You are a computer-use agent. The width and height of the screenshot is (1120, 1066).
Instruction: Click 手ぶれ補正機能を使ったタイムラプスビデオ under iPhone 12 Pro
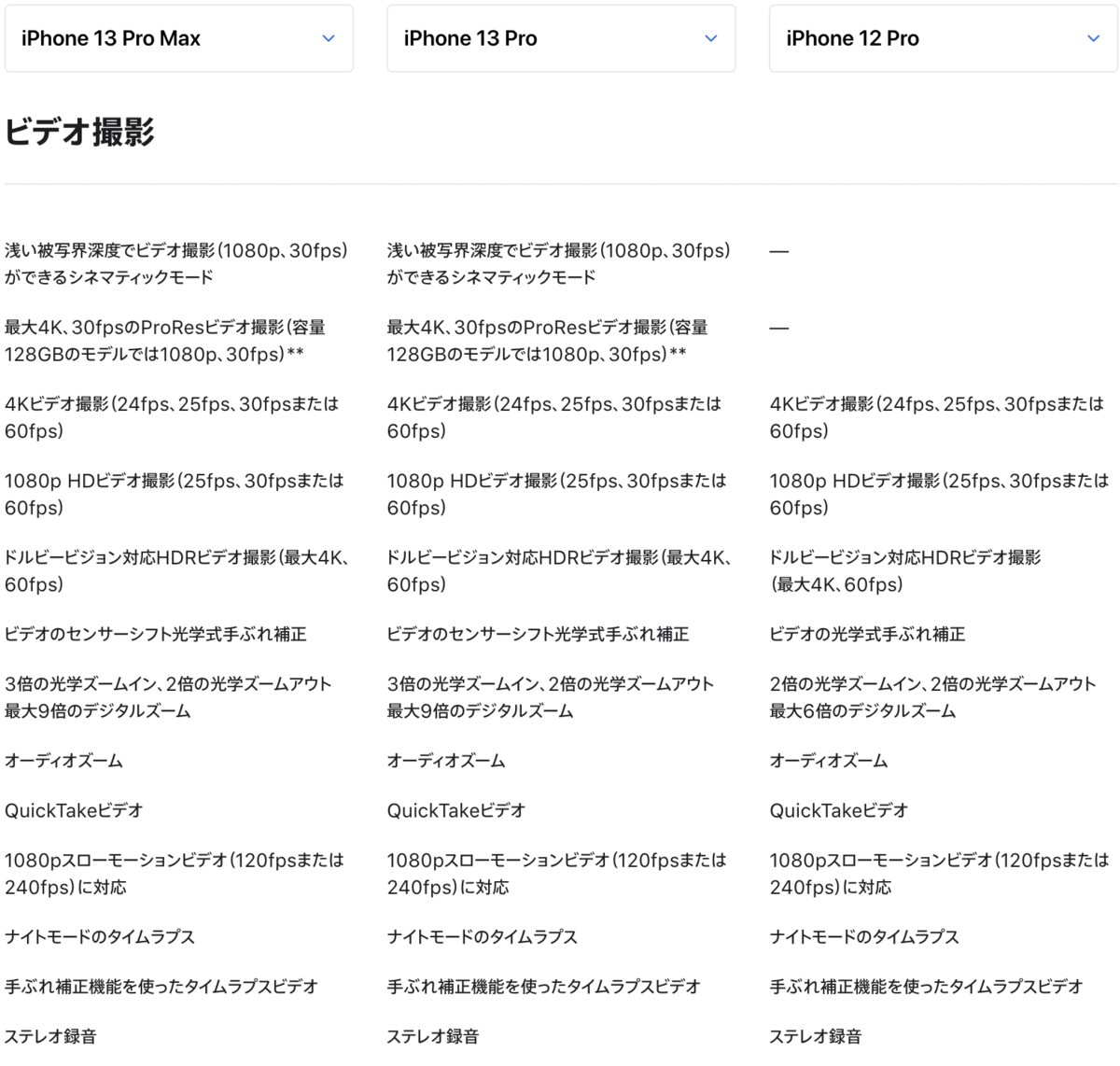[x=927, y=986]
